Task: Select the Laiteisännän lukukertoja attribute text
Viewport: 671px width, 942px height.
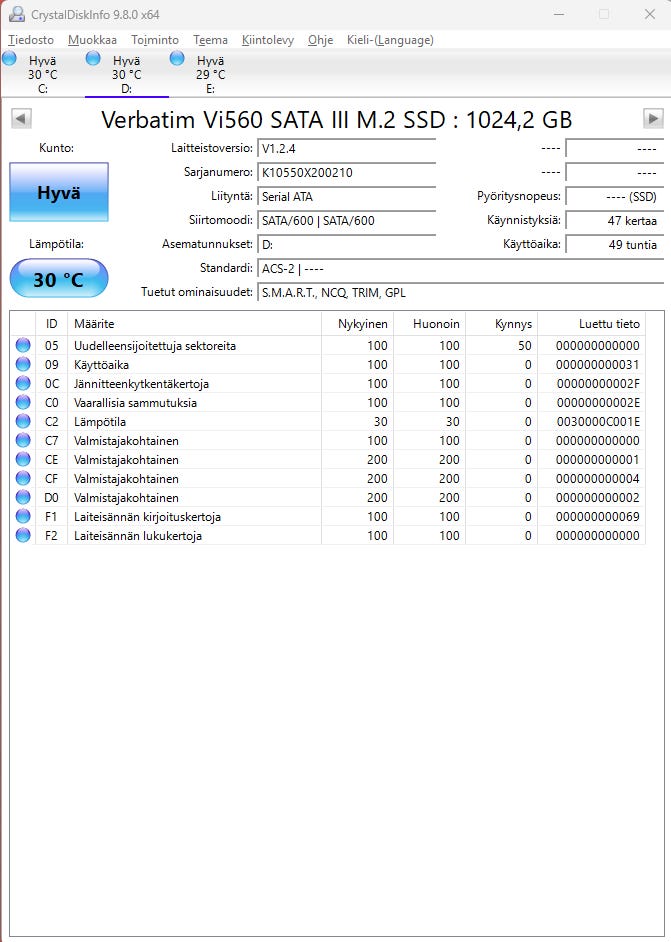Action: pyautogui.click(x=138, y=535)
